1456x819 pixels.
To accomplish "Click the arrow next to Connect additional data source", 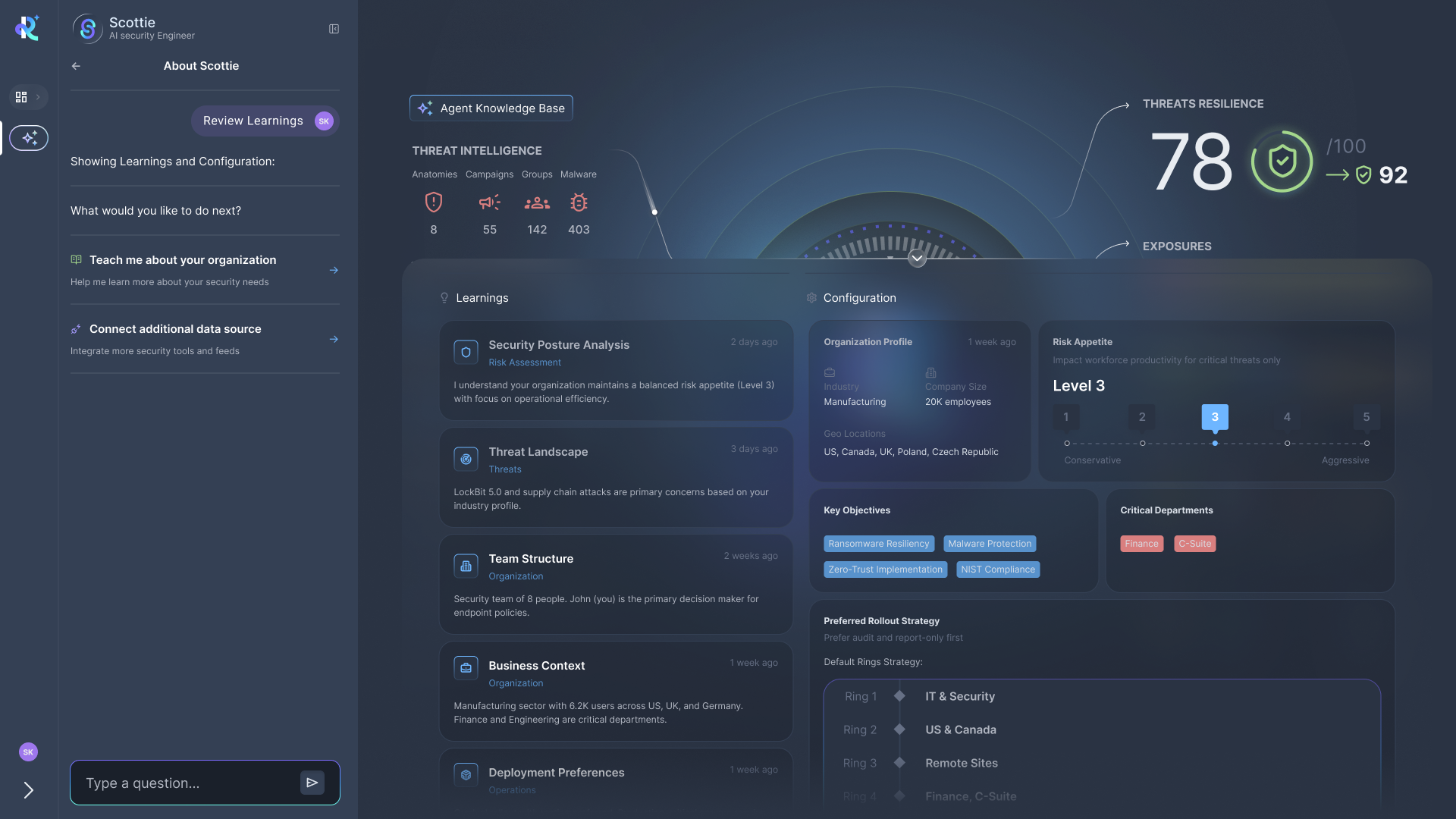I will pyautogui.click(x=334, y=340).
